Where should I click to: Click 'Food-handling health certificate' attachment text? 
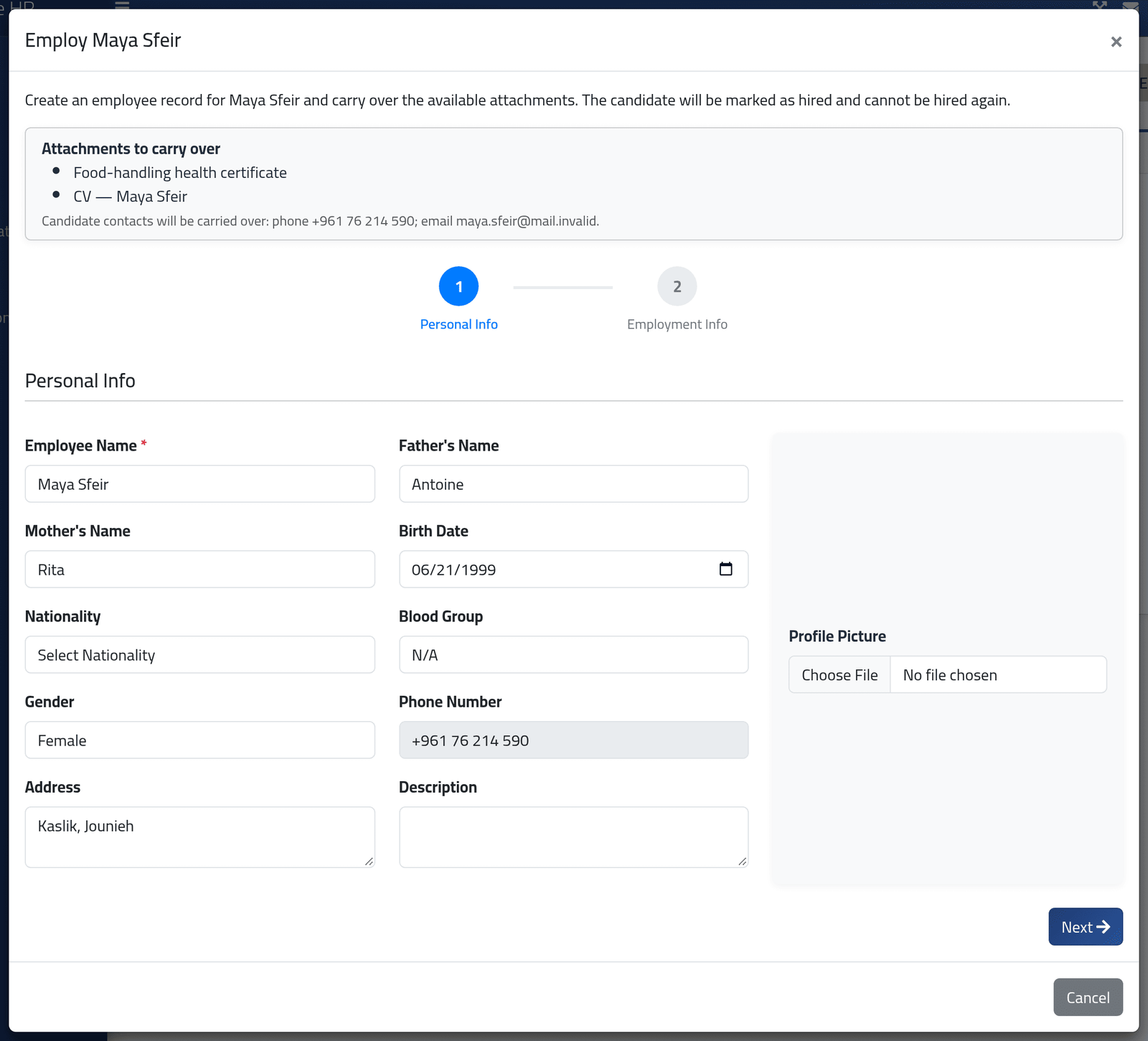pos(180,173)
